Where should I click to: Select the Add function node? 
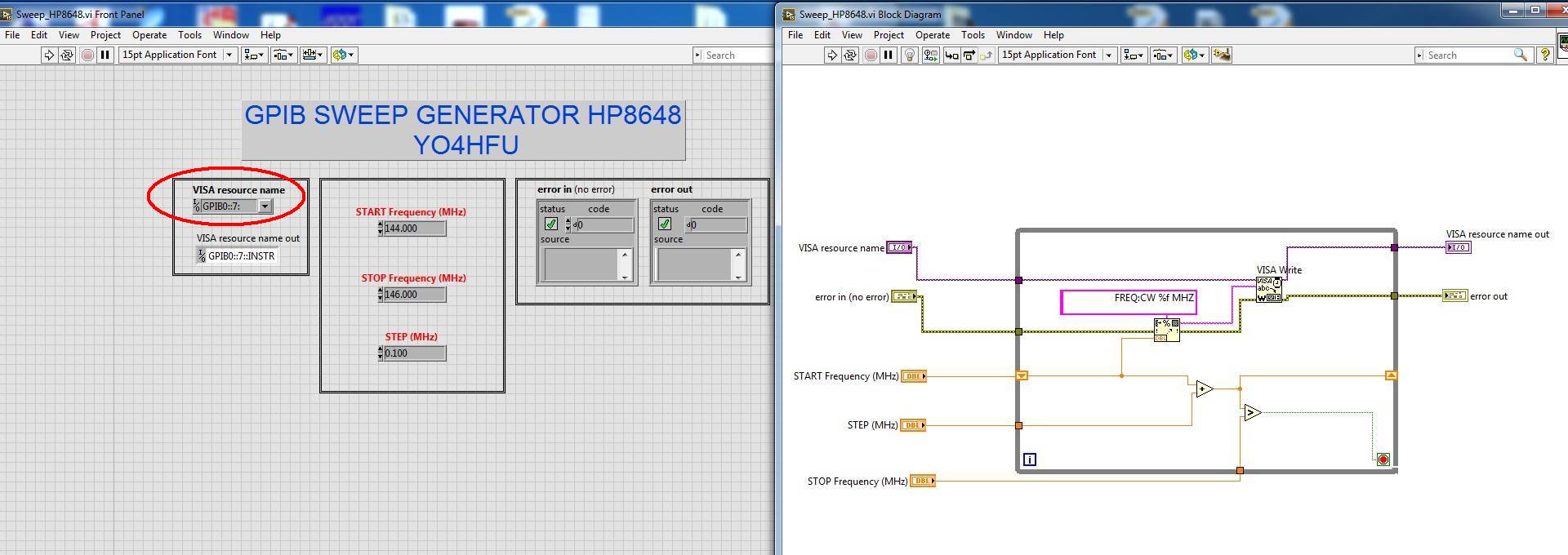[x=1204, y=389]
